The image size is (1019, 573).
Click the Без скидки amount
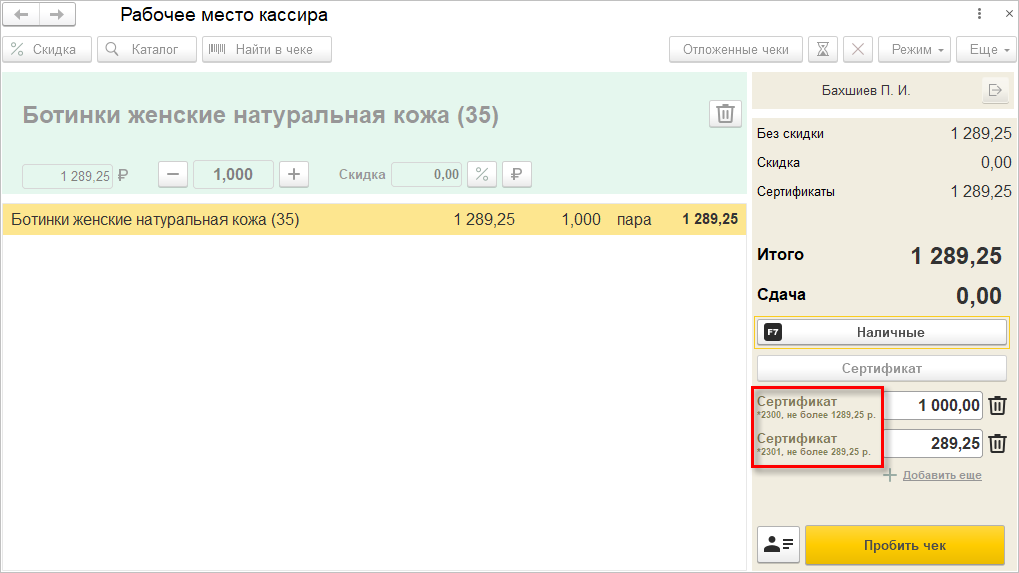point(981,134)
